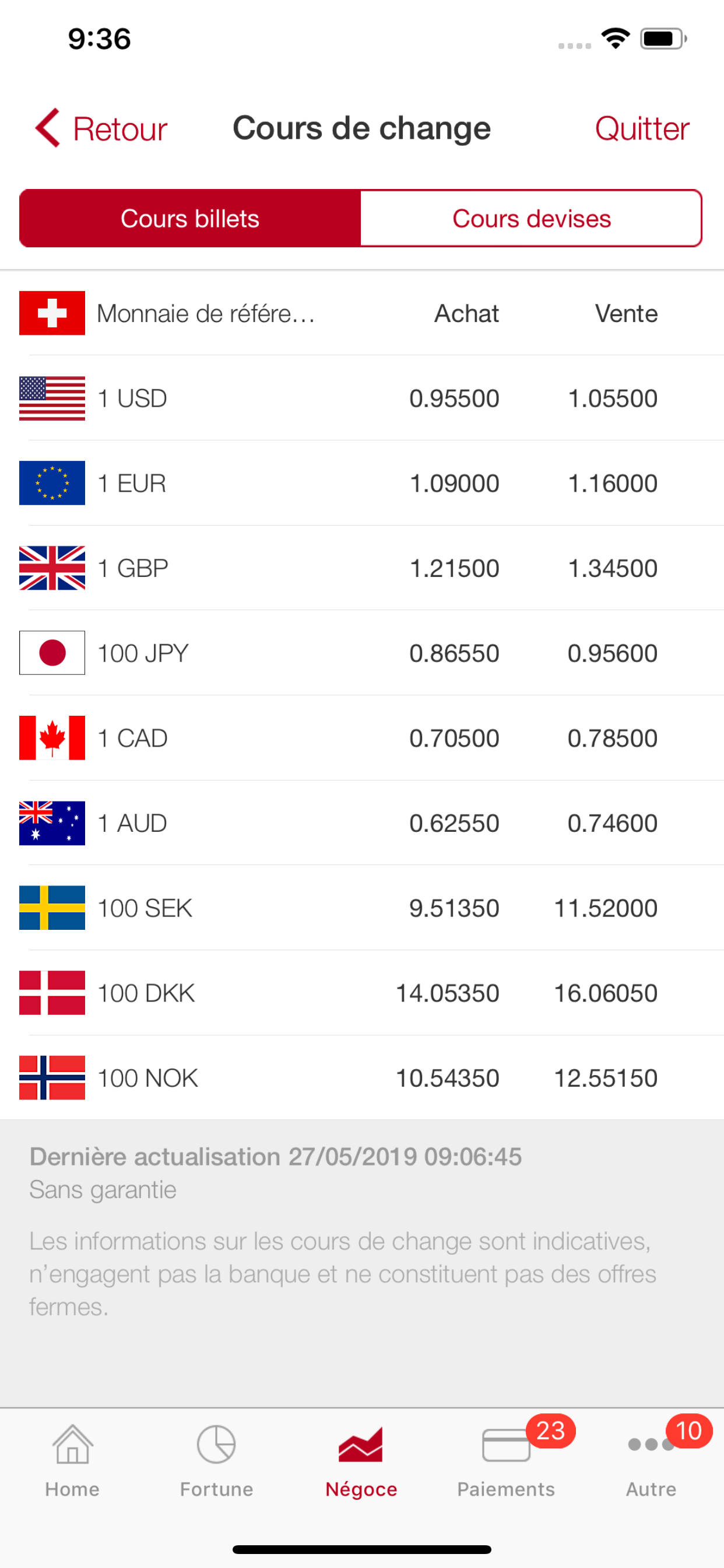Select the Négoce tab
Viewport: 724px width, 1568px height.
coord(361,1461)
